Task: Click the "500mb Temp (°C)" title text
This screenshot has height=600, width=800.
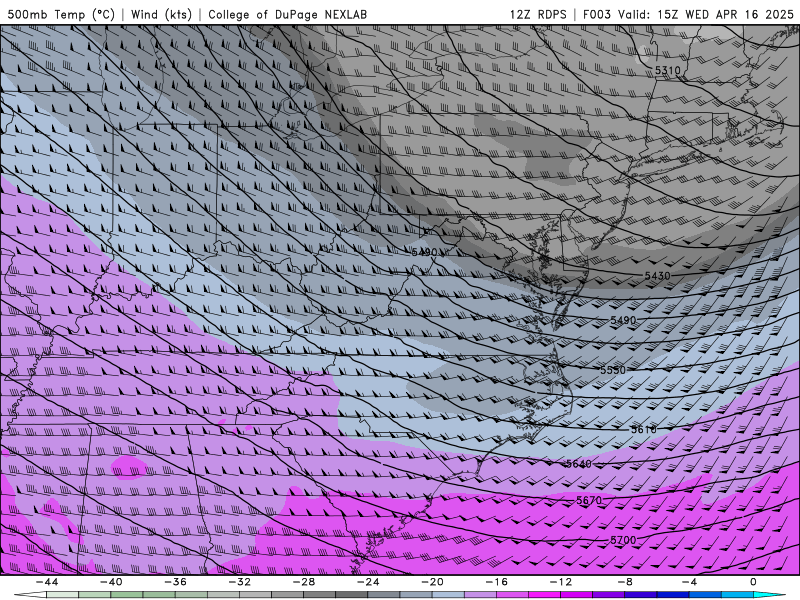Action: pyautogui.click(x=61, y=14)
